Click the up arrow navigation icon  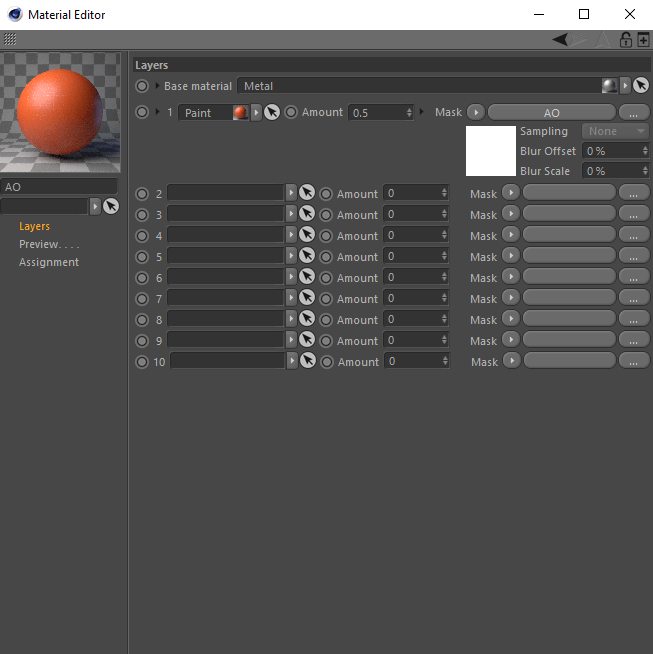[603, 40]
